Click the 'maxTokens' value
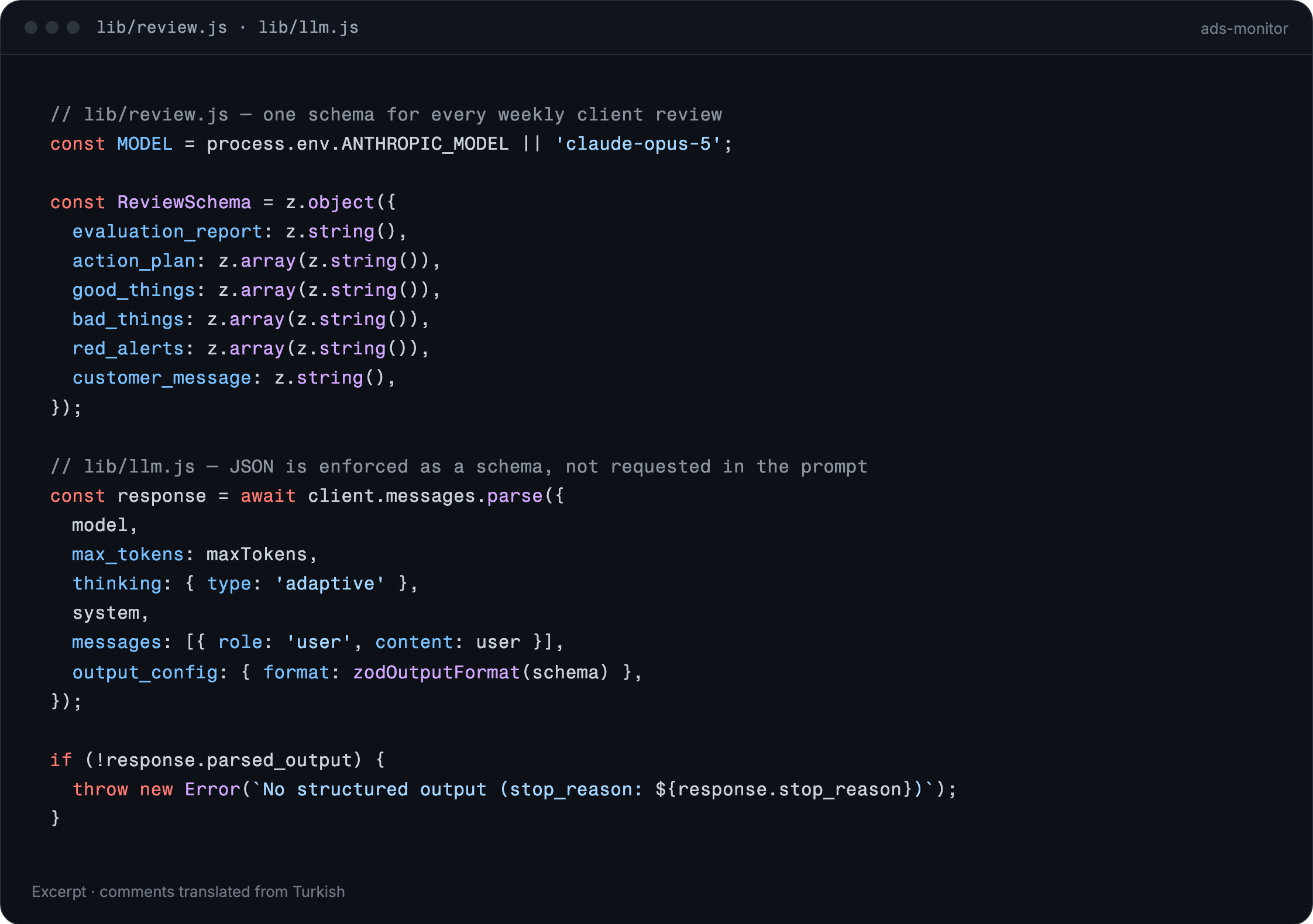Screen dimensions: 1313x924 (x=257, y=554)
